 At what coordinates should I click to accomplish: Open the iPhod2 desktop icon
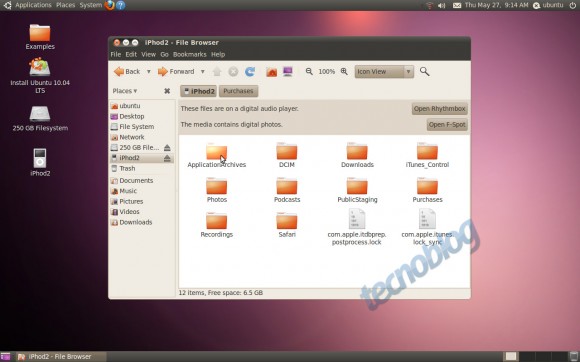click(x=40, y=162)
